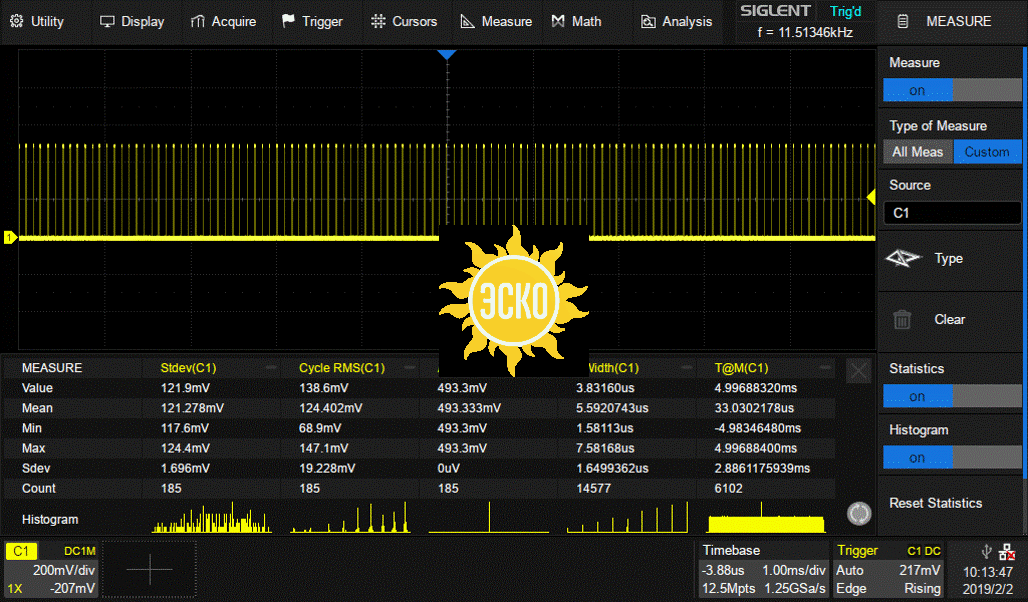The height and width of the screenshot is (602, 1028).
Task: Click the 1.25GSa/s sample rate value
Action: coord(794,588)
